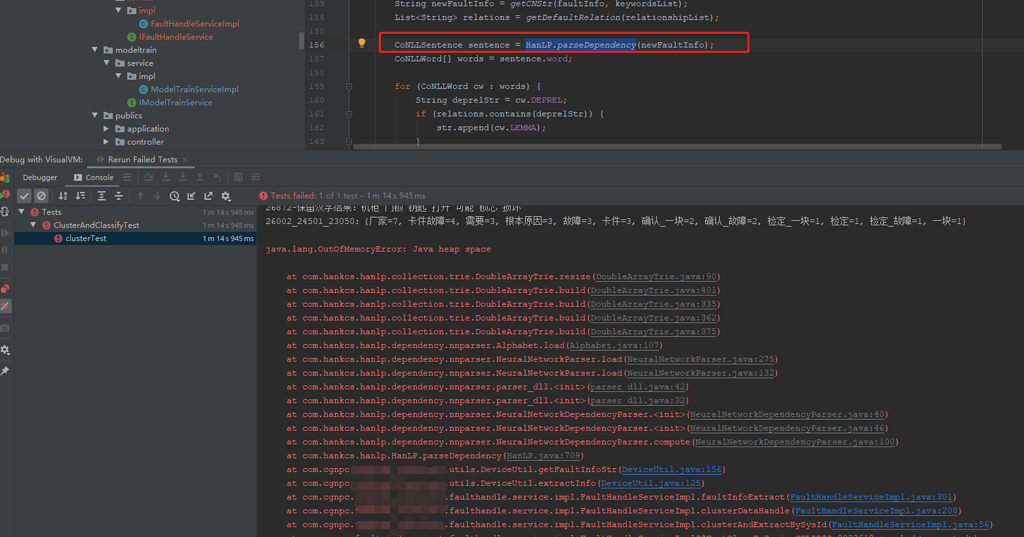
Task: Collapse the modeltrain folder
Action: point(96,50)
